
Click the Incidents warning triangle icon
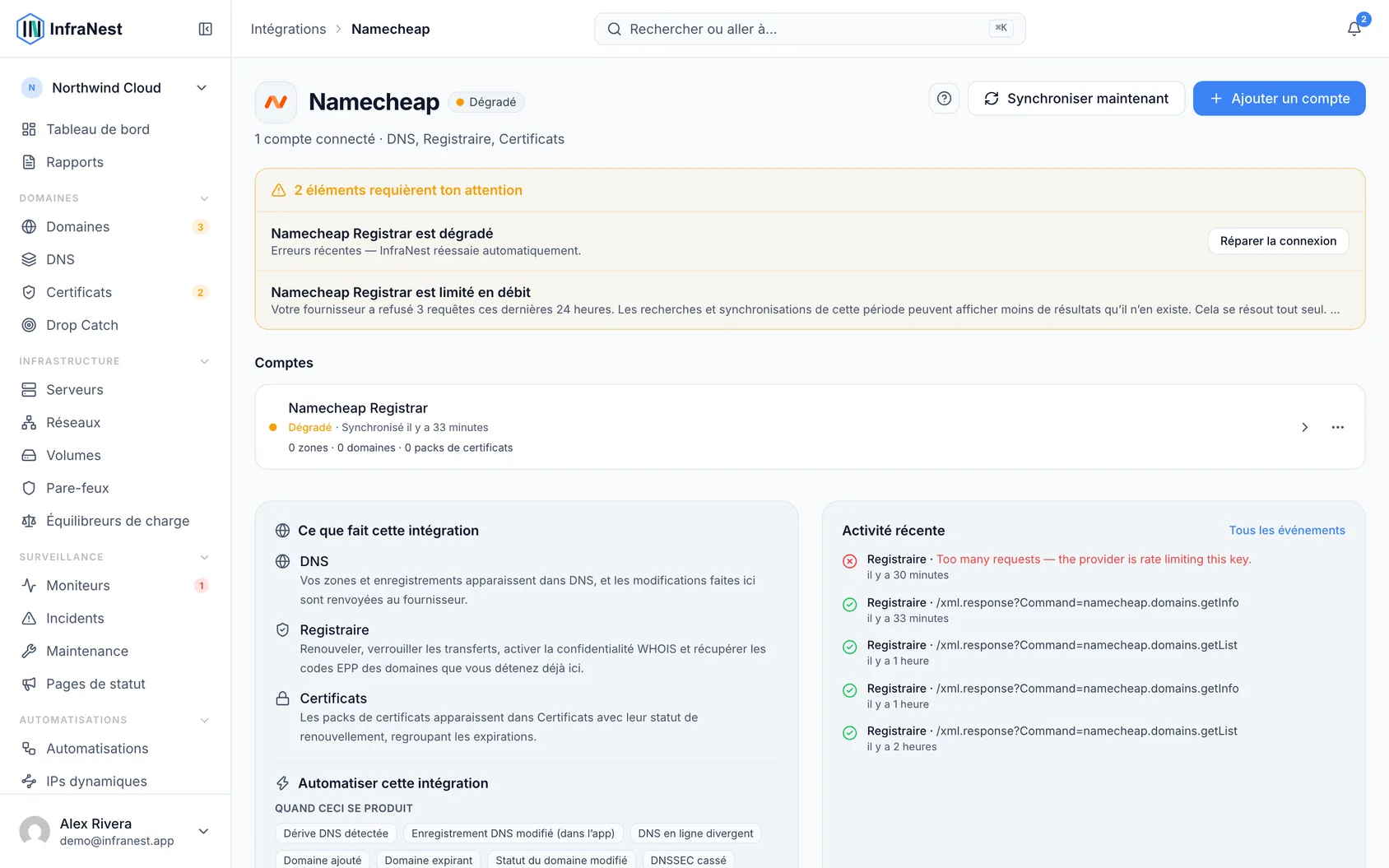[29, 618]
